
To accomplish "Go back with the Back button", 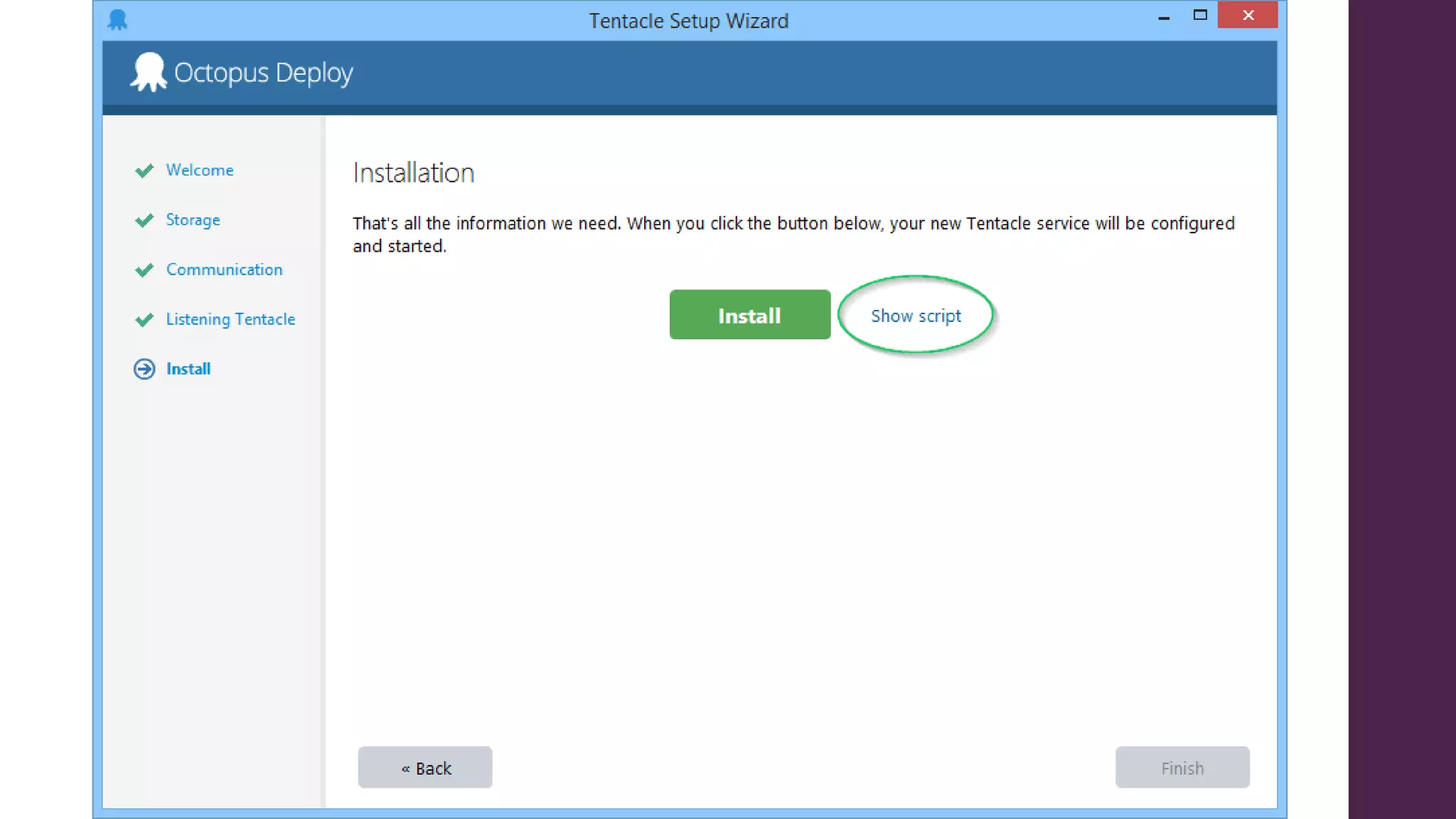I will pyautogui.click(x=425, y=768).
